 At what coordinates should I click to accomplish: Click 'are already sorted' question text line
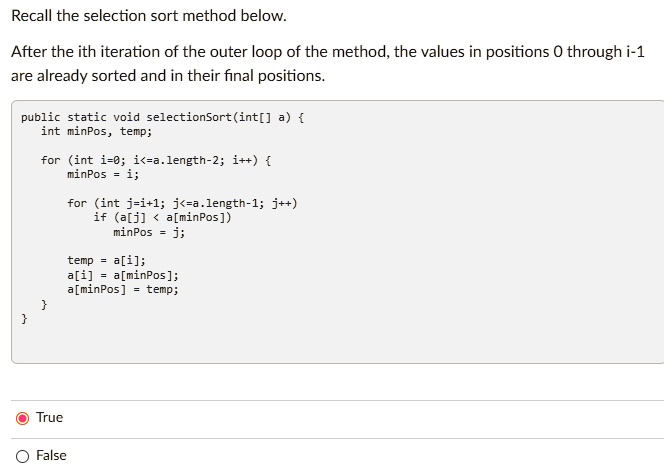168,76
